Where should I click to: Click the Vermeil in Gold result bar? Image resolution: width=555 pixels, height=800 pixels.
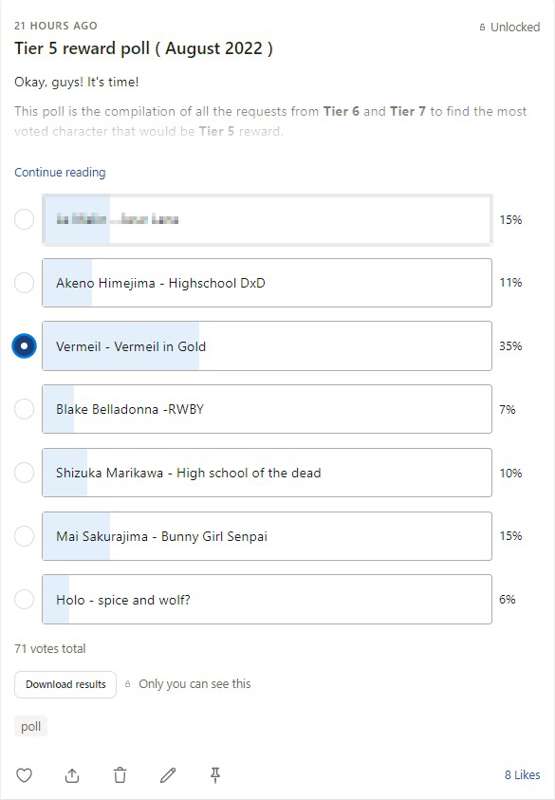click(x=267, y=346)
